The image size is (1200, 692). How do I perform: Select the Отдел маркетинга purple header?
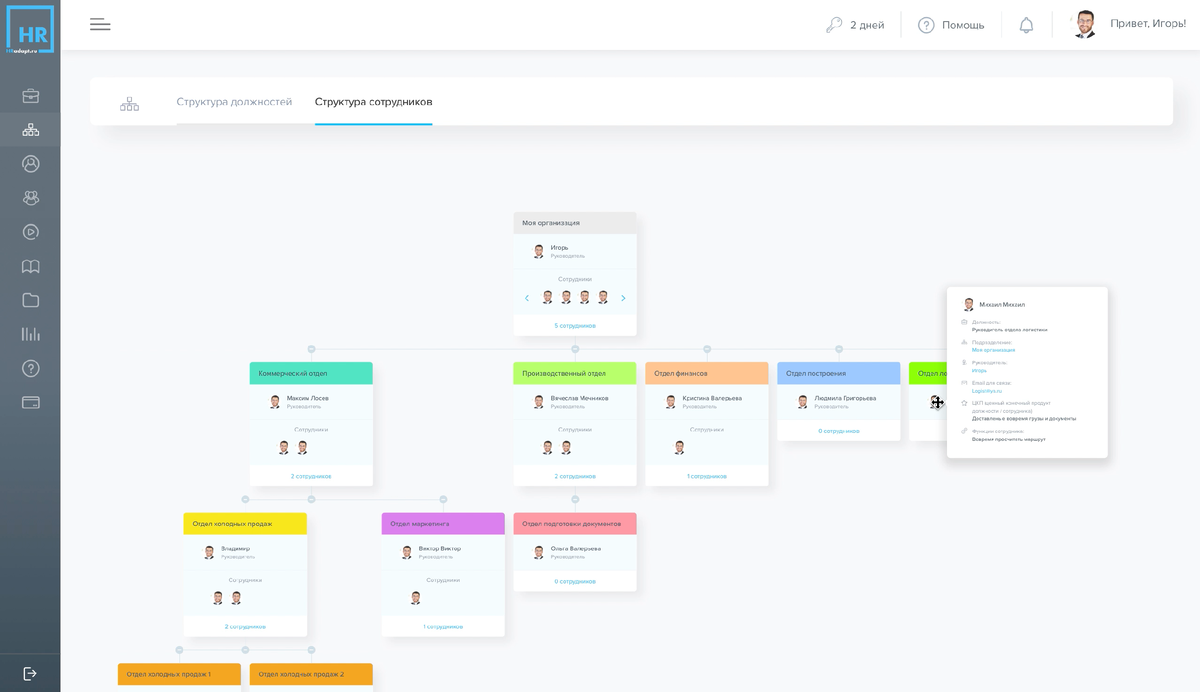[x=443, y=523]
